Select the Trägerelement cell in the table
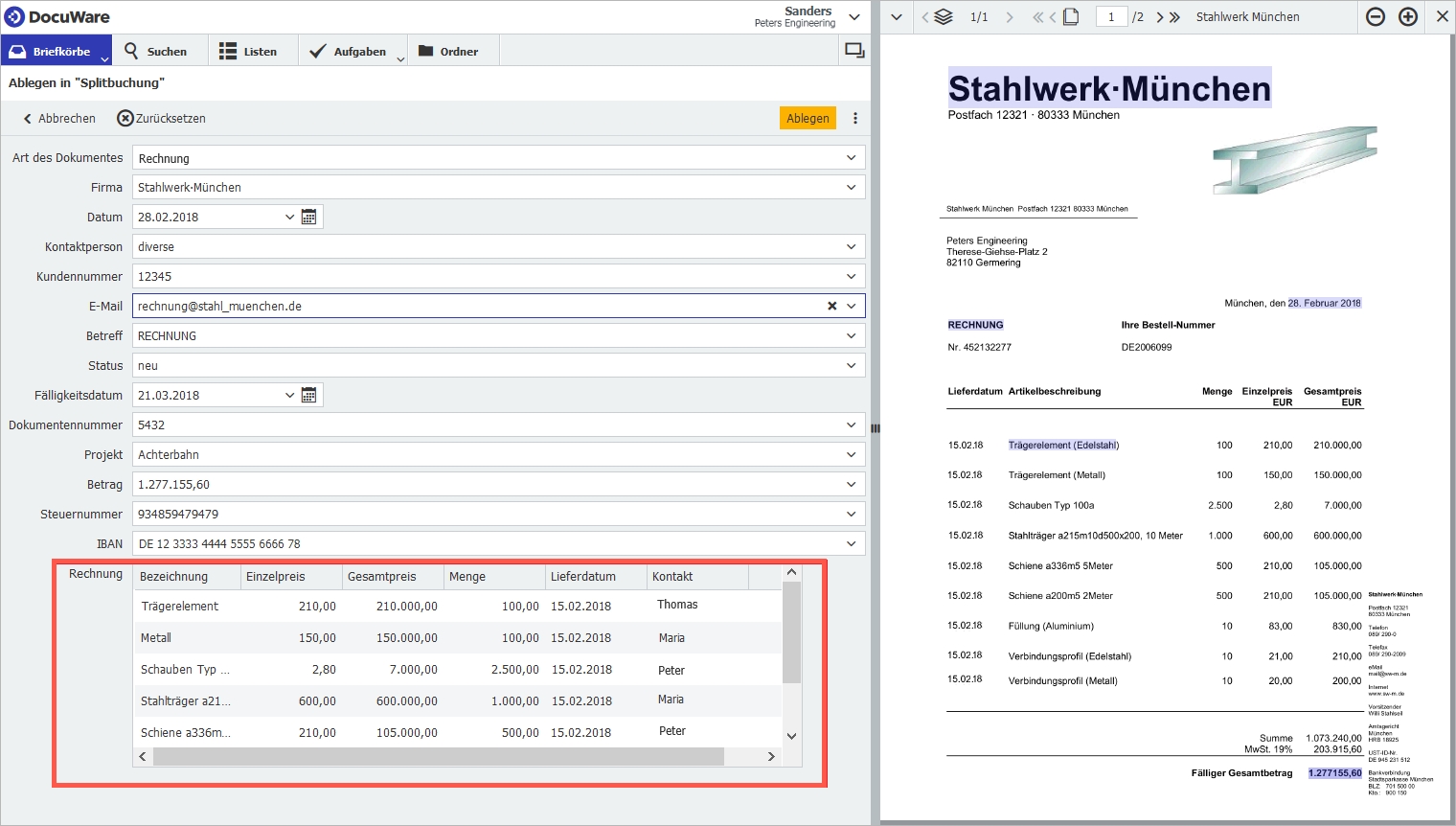The width and height of the screenshot is (1456, 826). 180,607
